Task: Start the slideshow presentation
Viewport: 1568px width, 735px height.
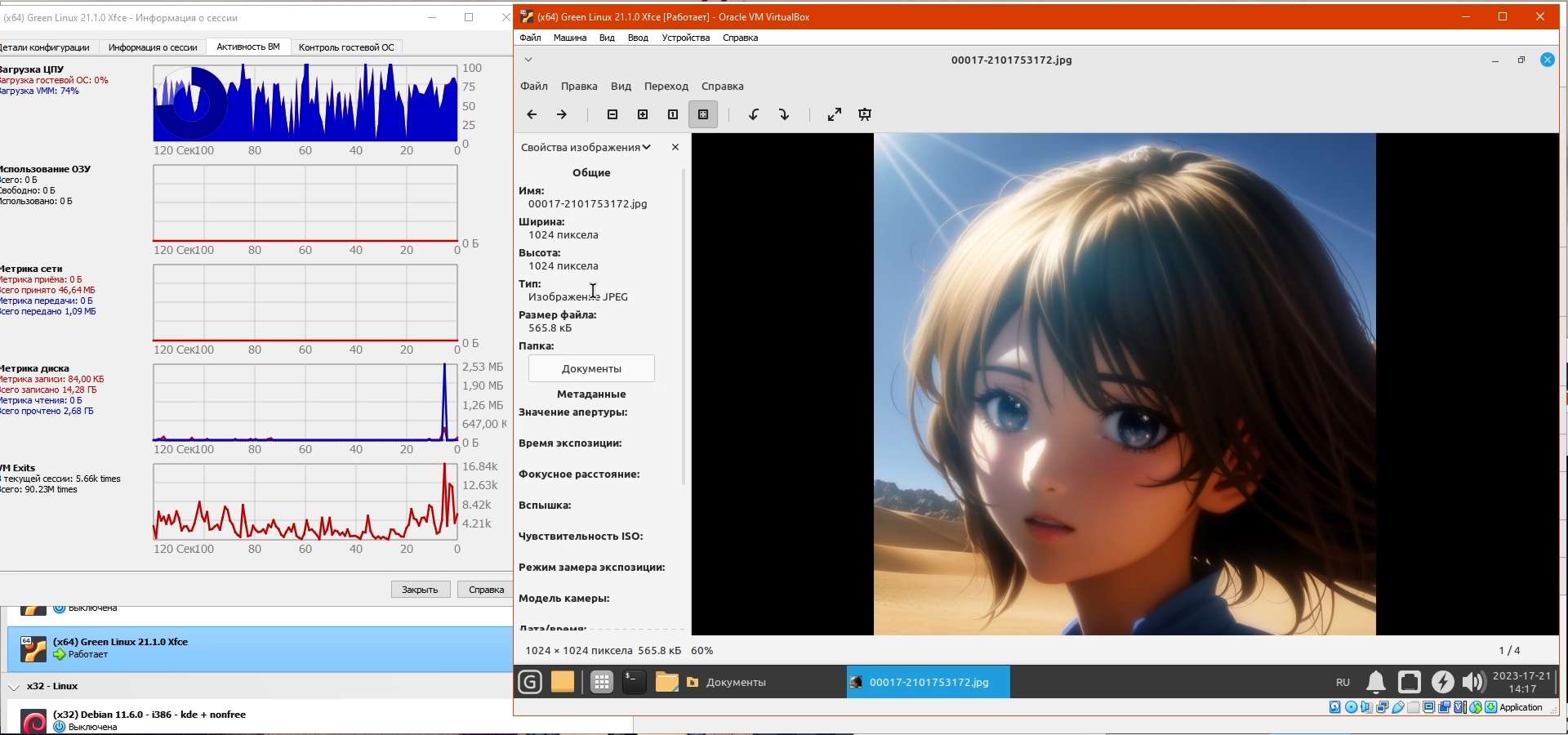Action: coord(865,114)
